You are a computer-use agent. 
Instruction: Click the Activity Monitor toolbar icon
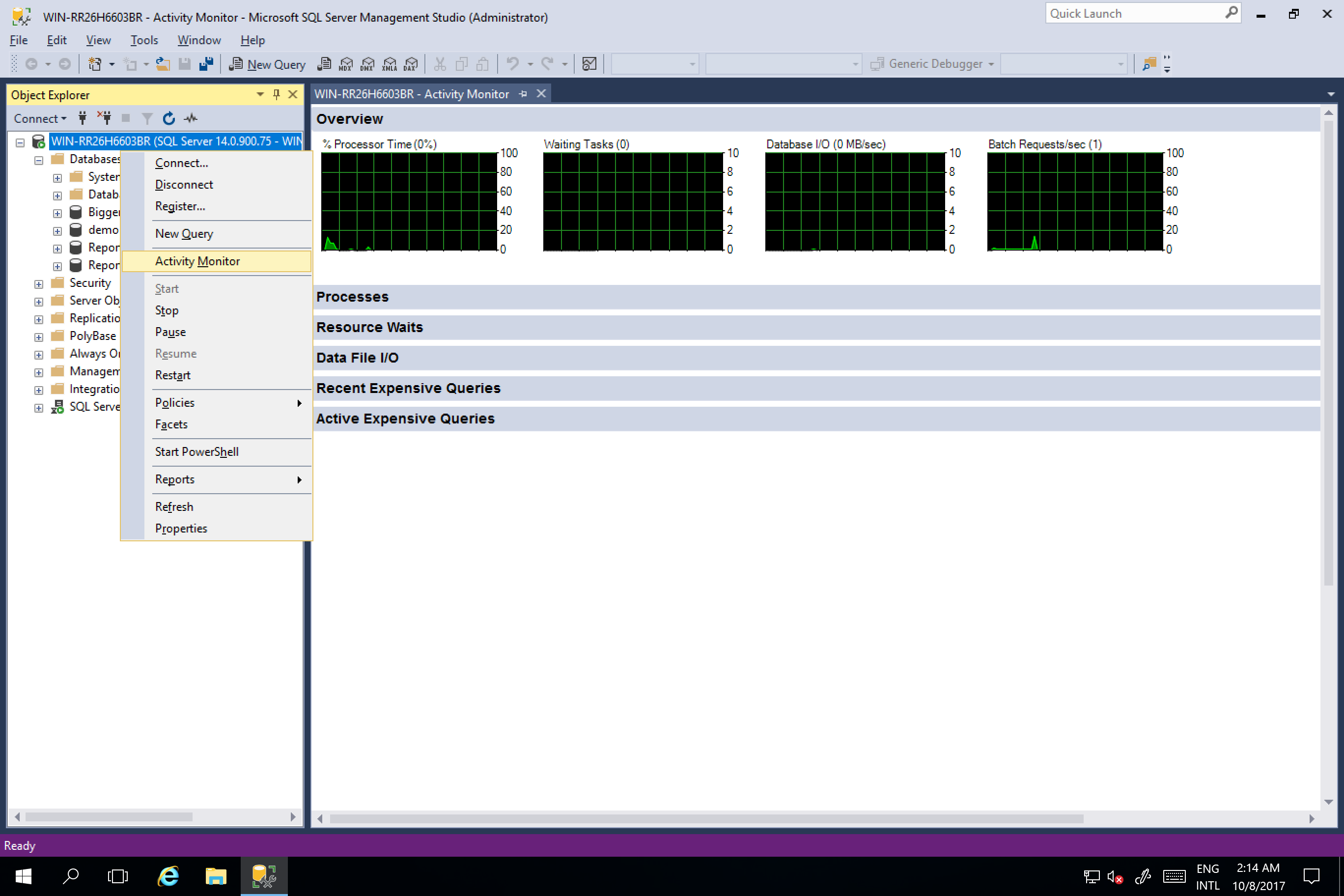589,64
